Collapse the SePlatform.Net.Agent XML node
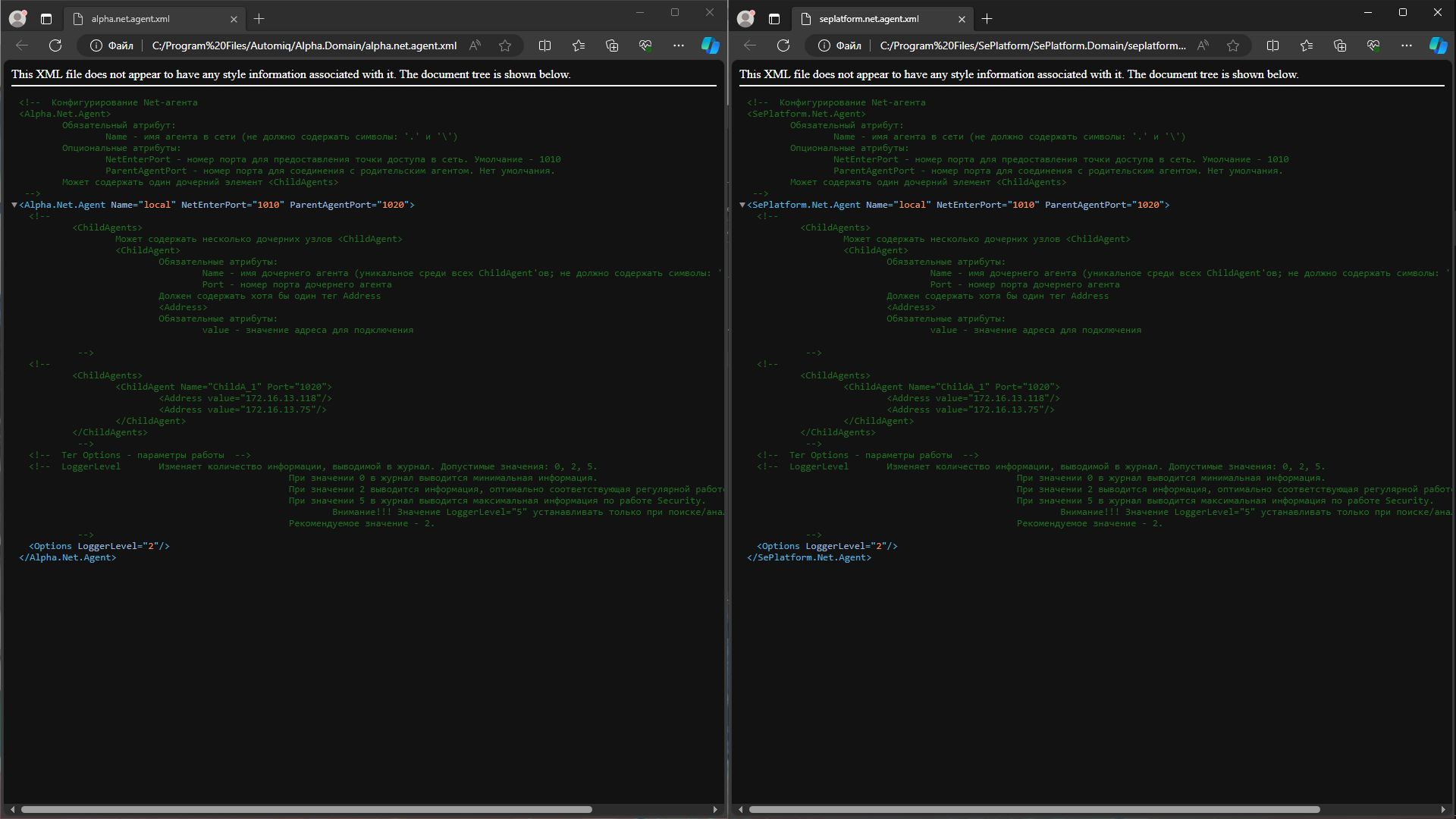 742,205
